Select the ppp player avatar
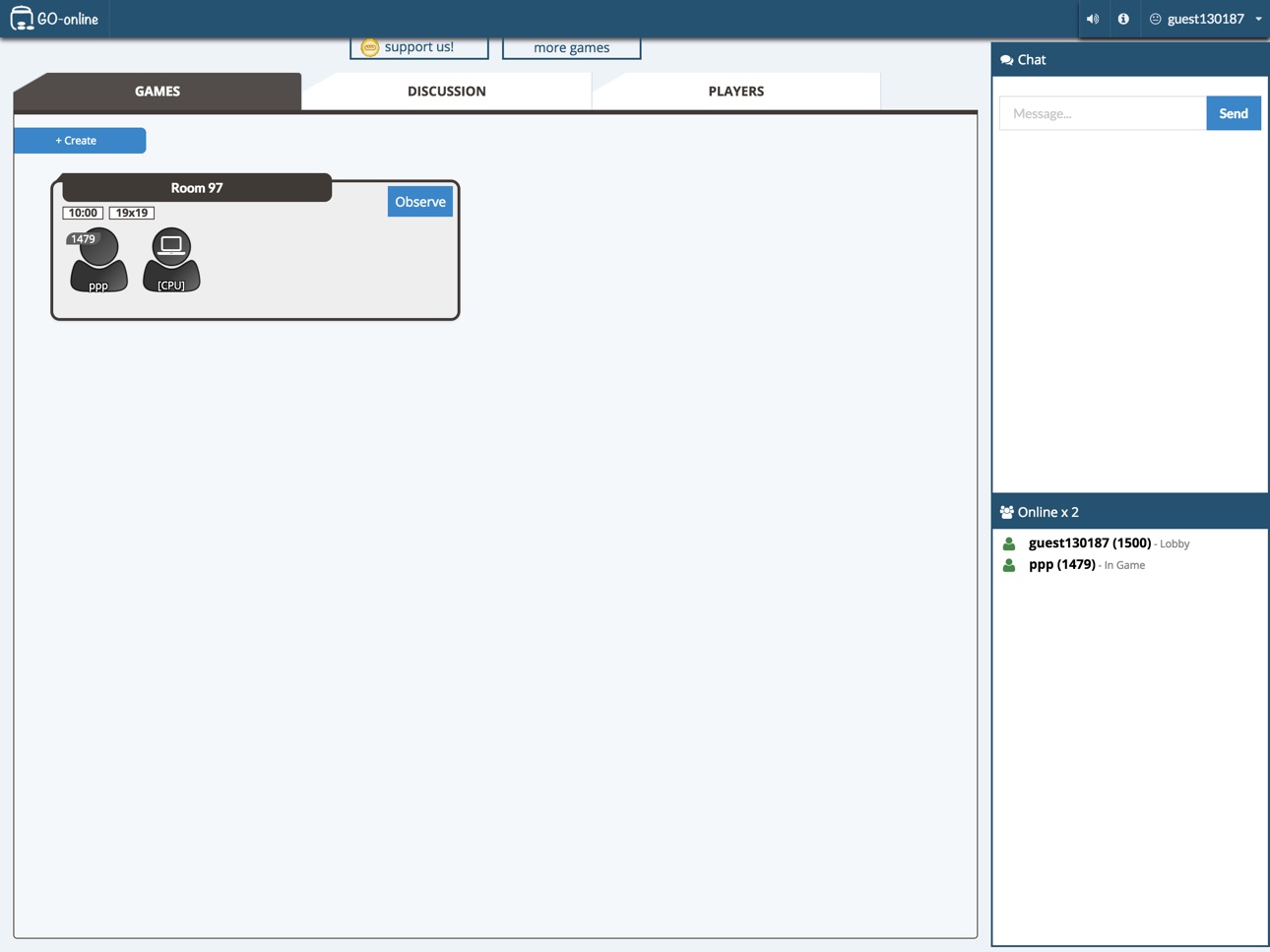The height and width of the screenshot is (952, 1270). 98,261
